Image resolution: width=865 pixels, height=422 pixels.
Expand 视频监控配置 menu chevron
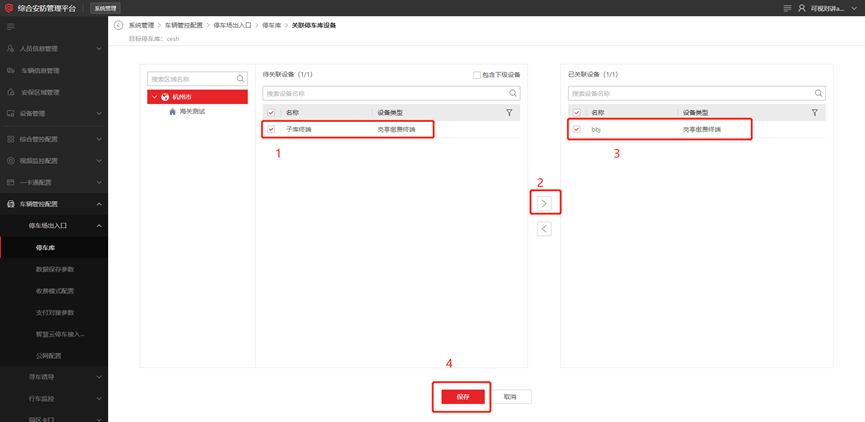point(99,161)
